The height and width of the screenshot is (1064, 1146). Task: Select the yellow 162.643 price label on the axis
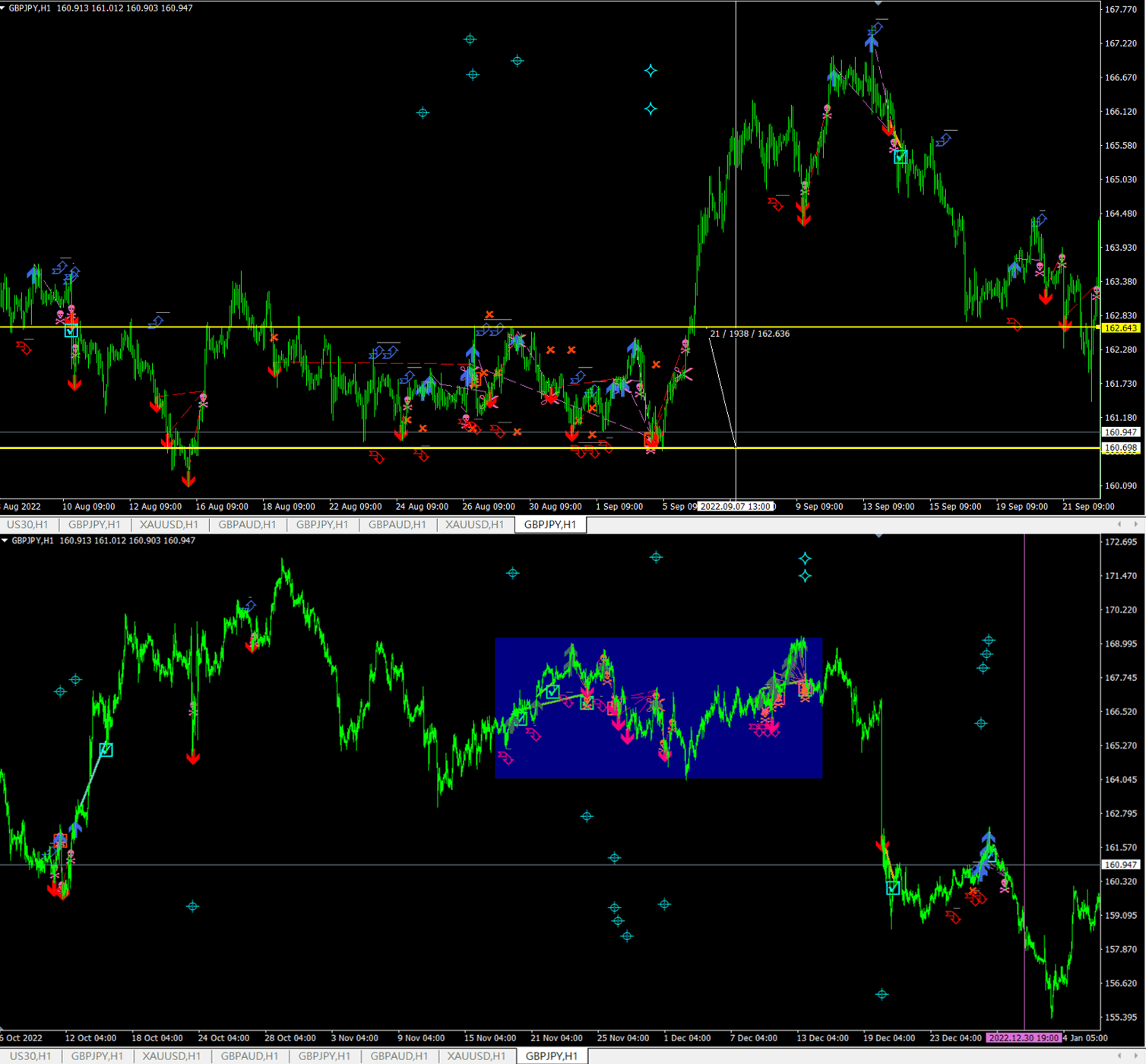[x=1121, y=328]
